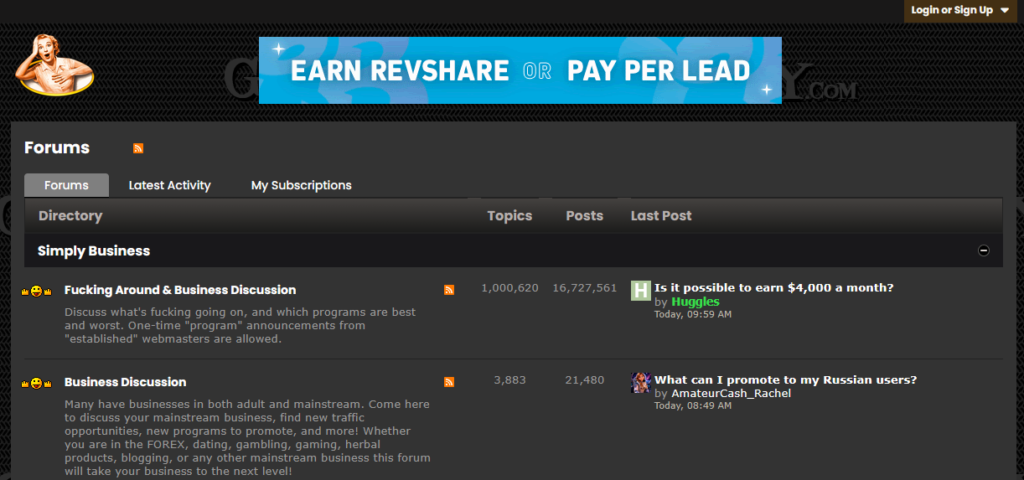Click the Today, 09:59 AM timestamp

[x=693, y=315]
